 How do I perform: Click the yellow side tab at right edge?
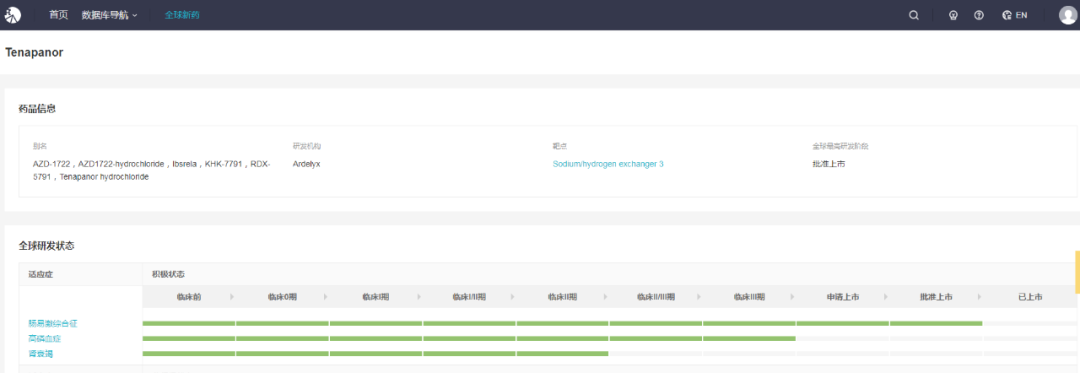click(x=1077, y=272)
